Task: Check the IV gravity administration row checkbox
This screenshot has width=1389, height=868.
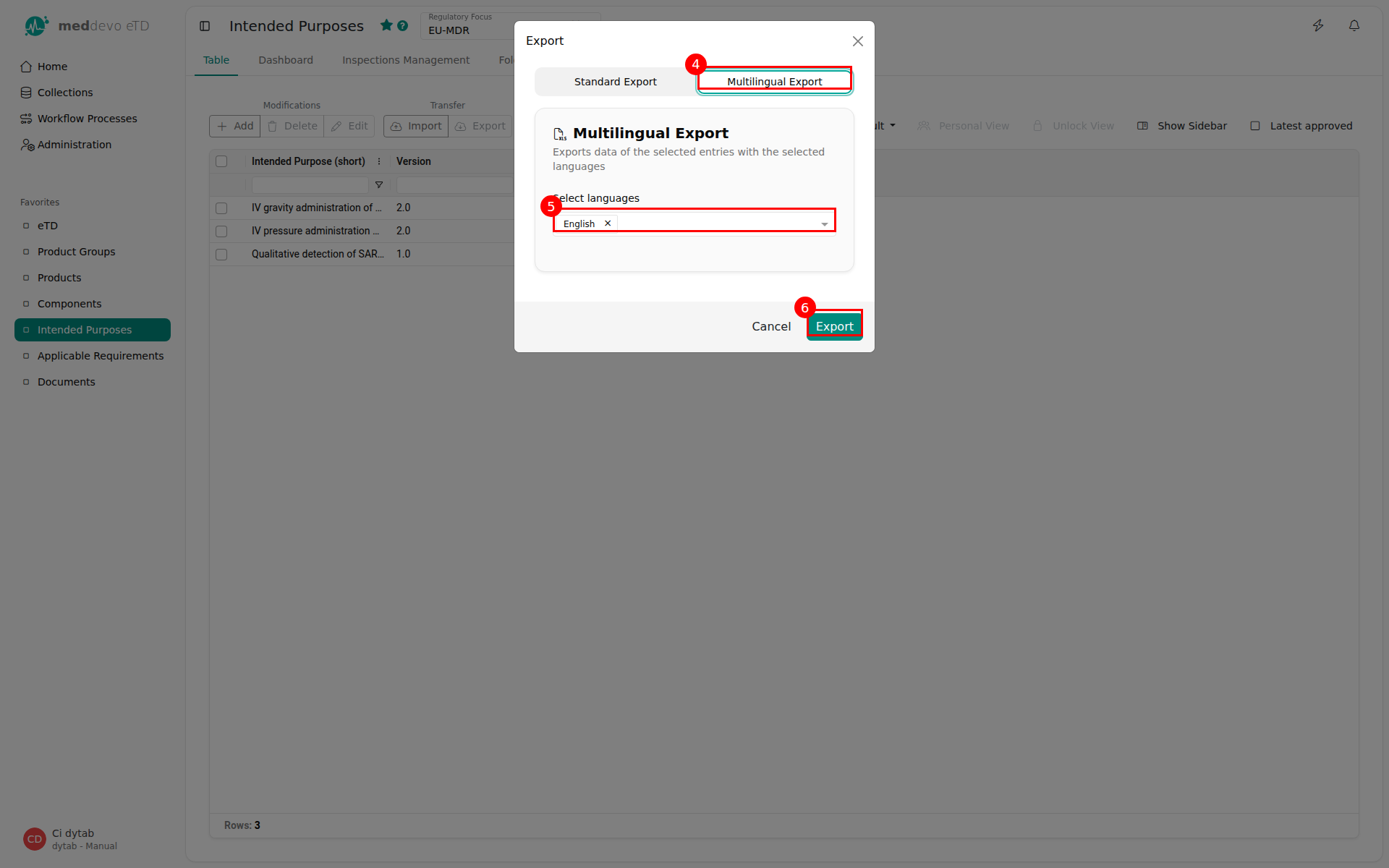Action: pyautogui.click(x=221, y=208)
